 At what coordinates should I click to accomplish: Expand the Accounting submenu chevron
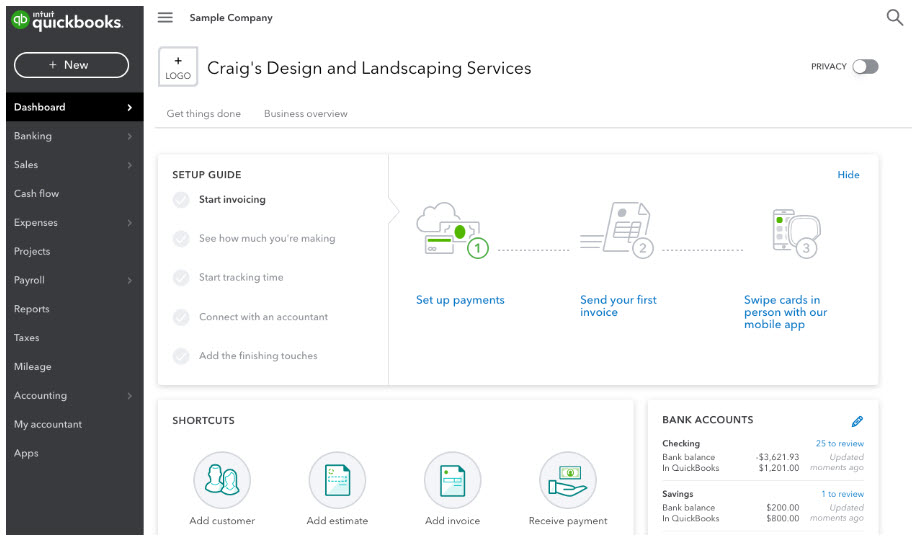(130, 396)
